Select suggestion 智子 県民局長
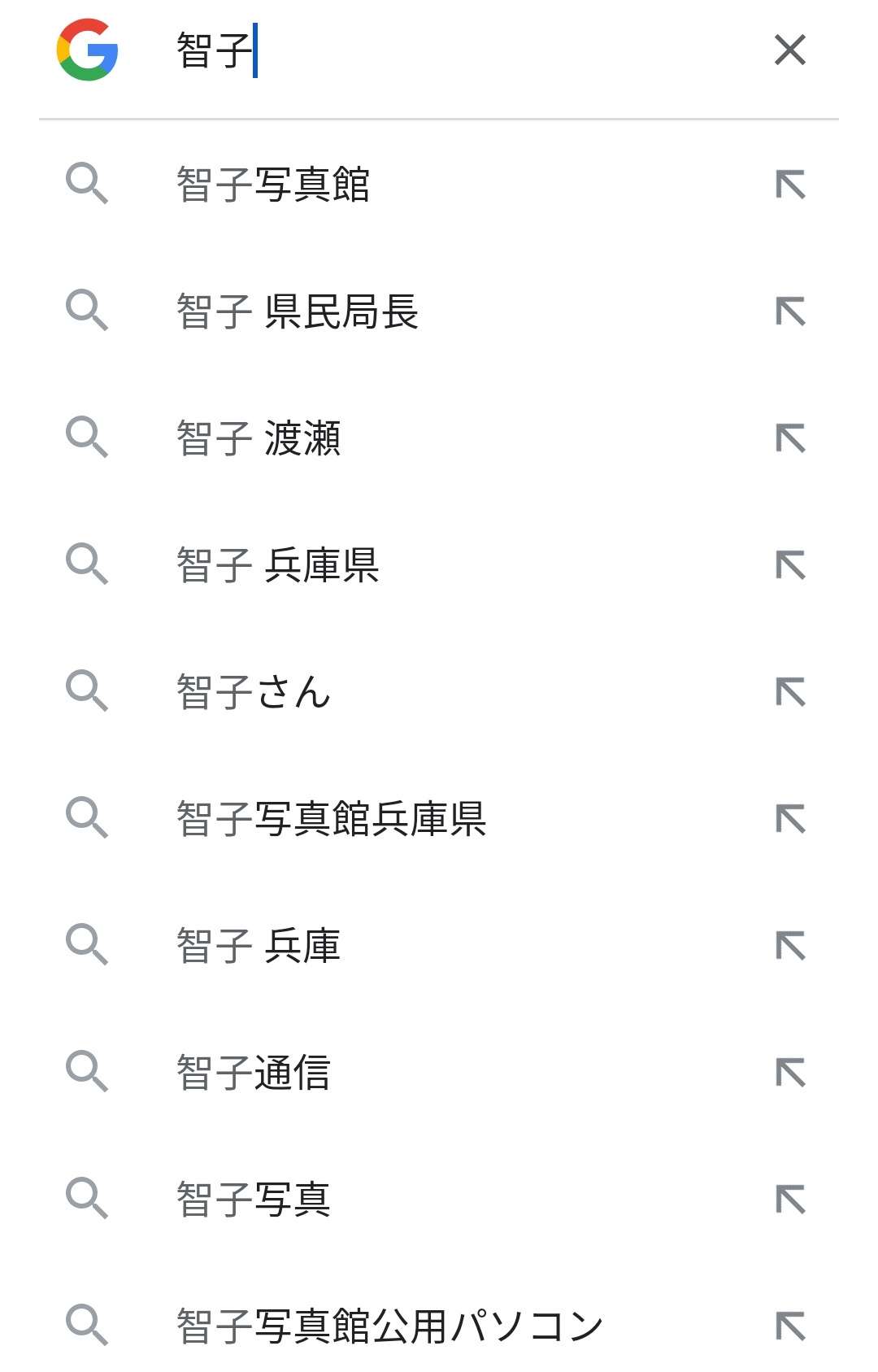The image size is (878, 1372). point(298,311)
